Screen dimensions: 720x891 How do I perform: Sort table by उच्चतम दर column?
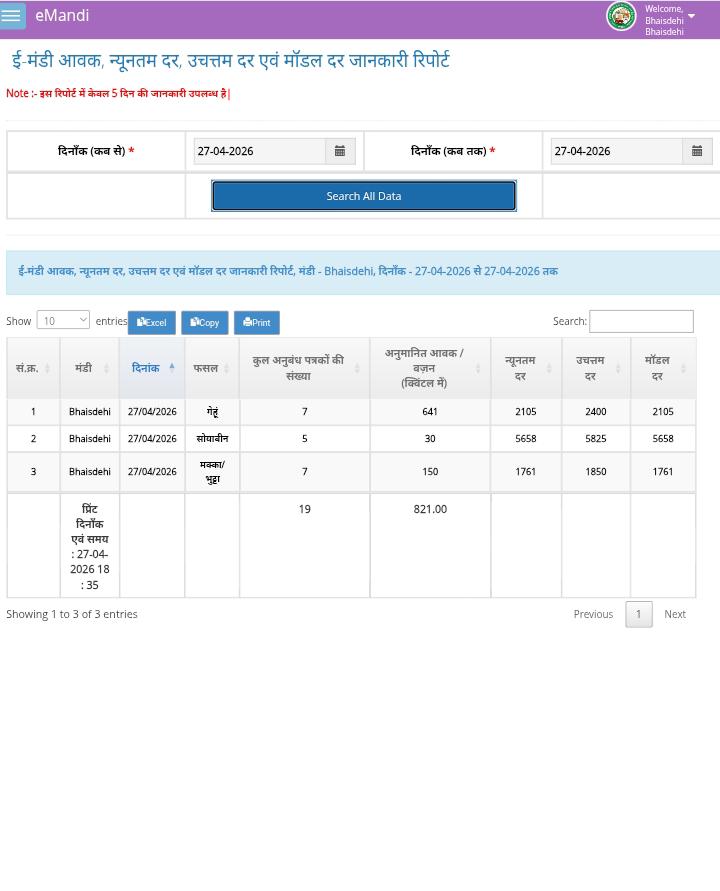pos(595,368)
